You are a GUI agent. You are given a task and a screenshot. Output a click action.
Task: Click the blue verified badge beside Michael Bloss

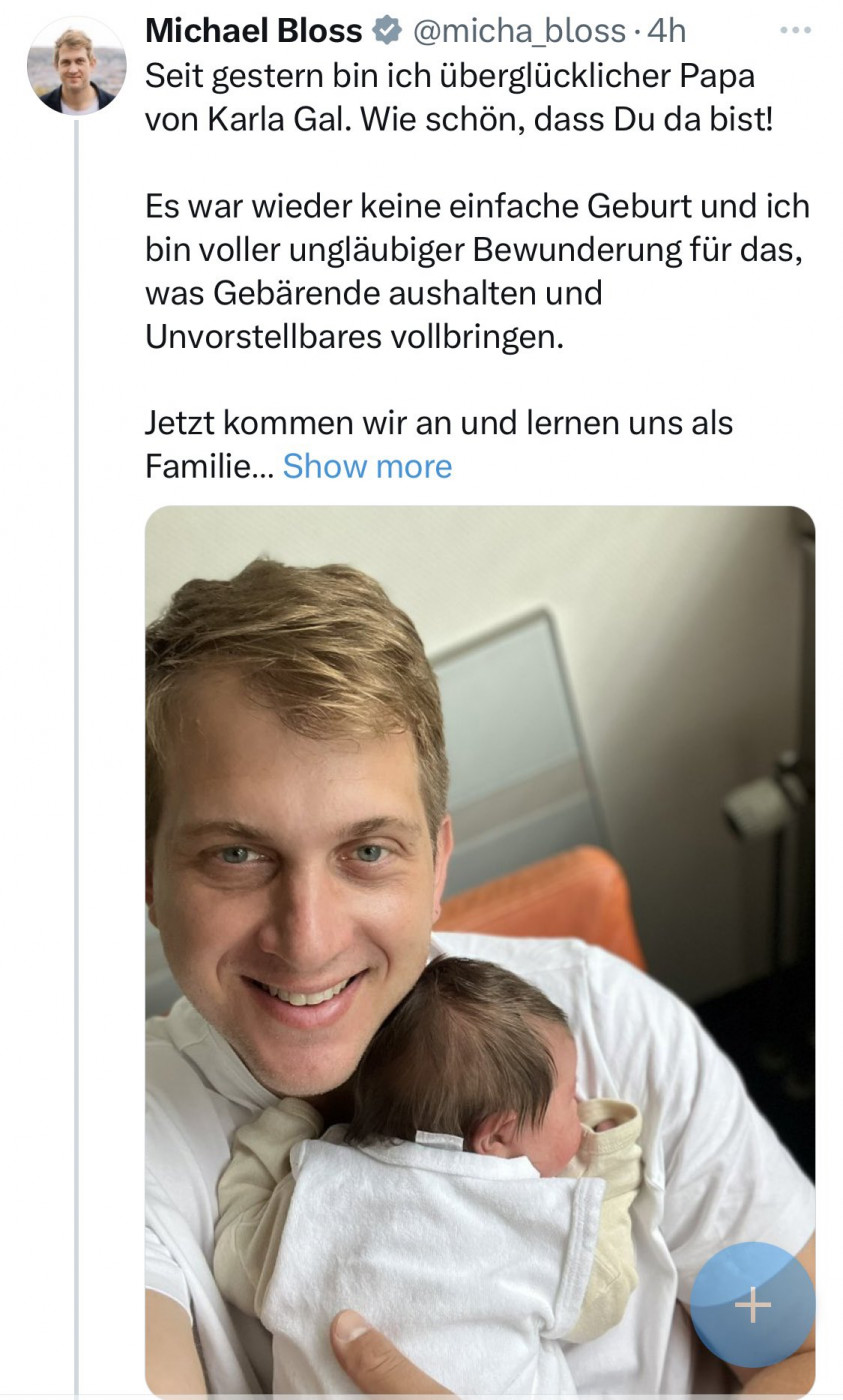point(386,32)
